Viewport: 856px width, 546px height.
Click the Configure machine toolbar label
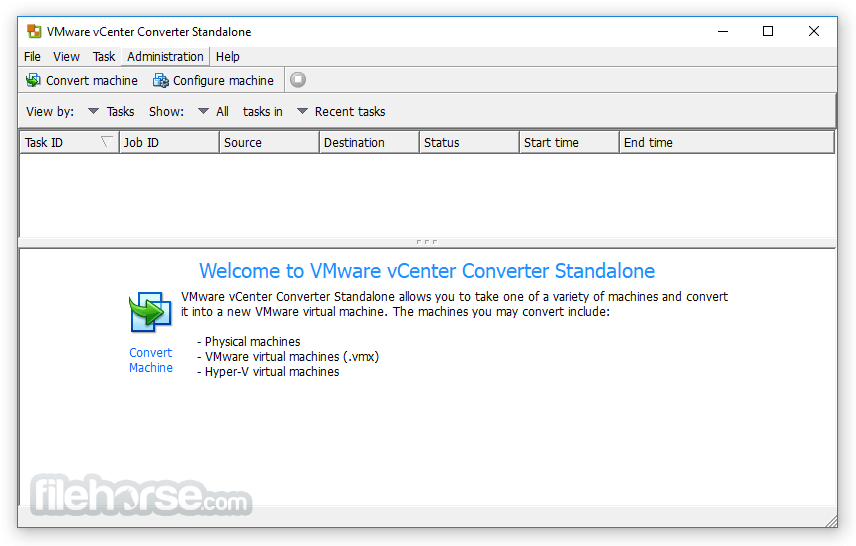(223, 81)
